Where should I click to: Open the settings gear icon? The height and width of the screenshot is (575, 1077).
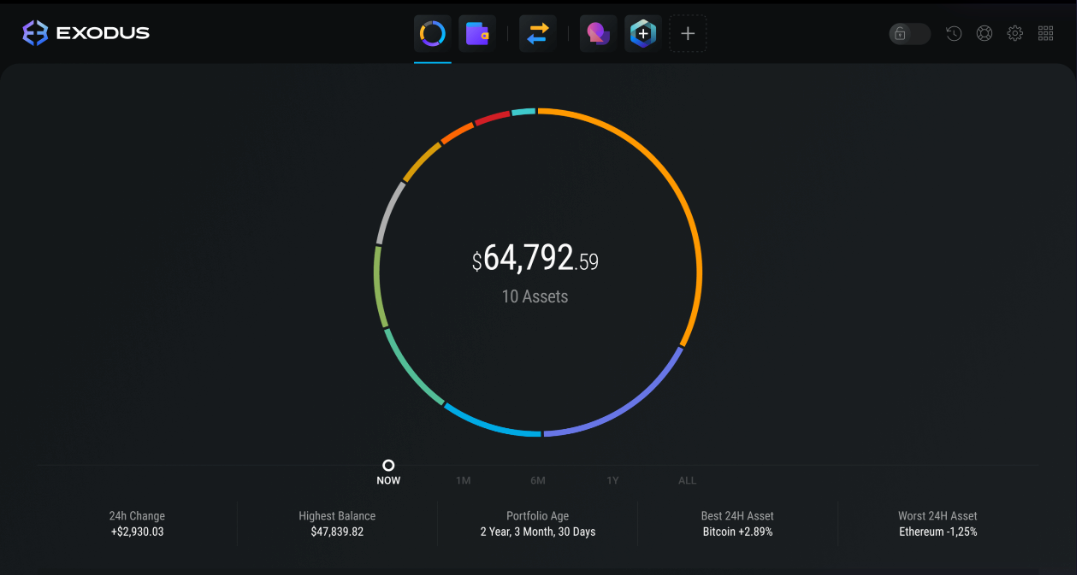pyautogui.click(x=1015, y=33)
